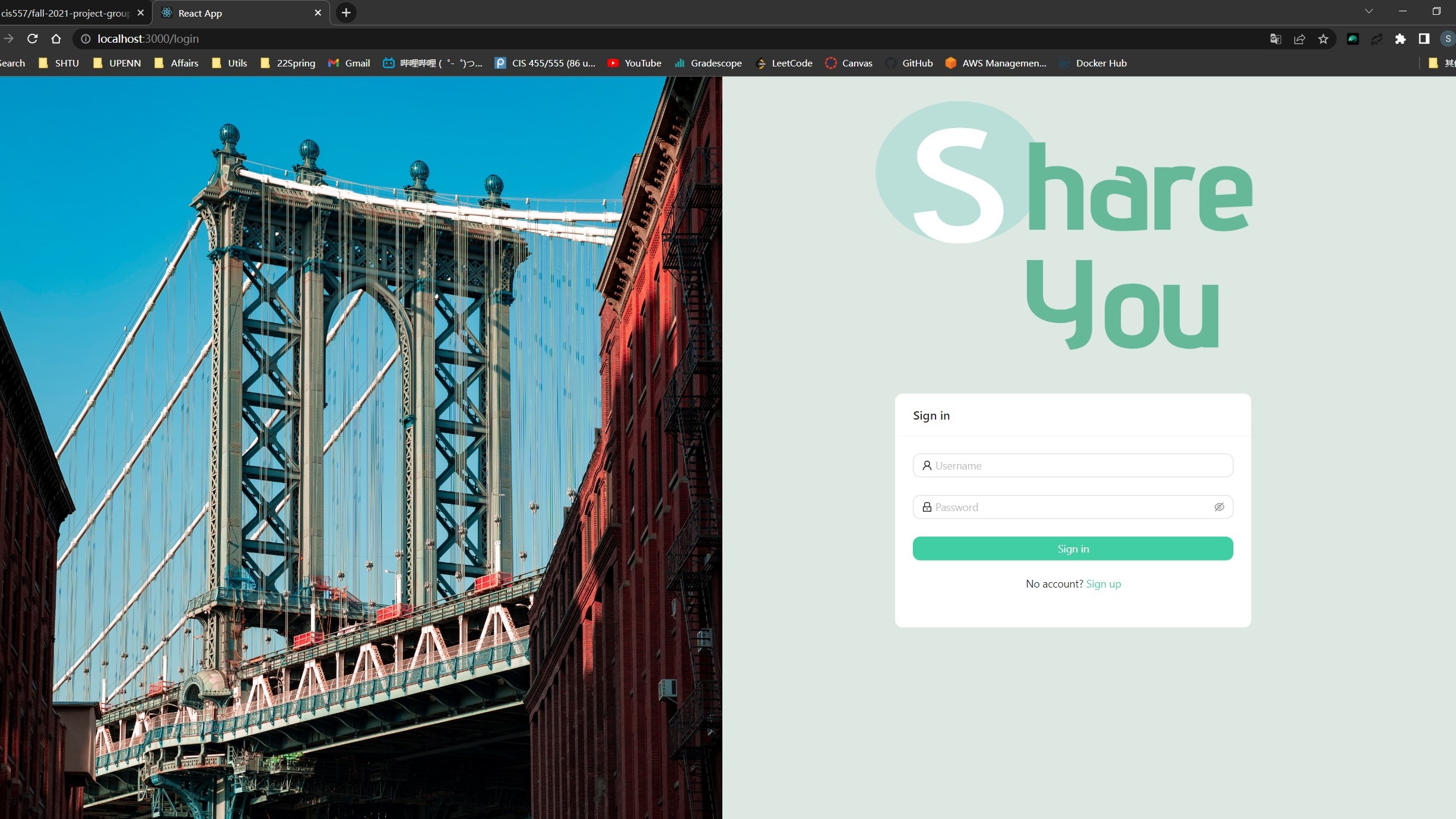The width and height of the screenshot is (1456, 819).
Task: Open the UPENN bookmarks folder
Action: click(x=117, y=63)
